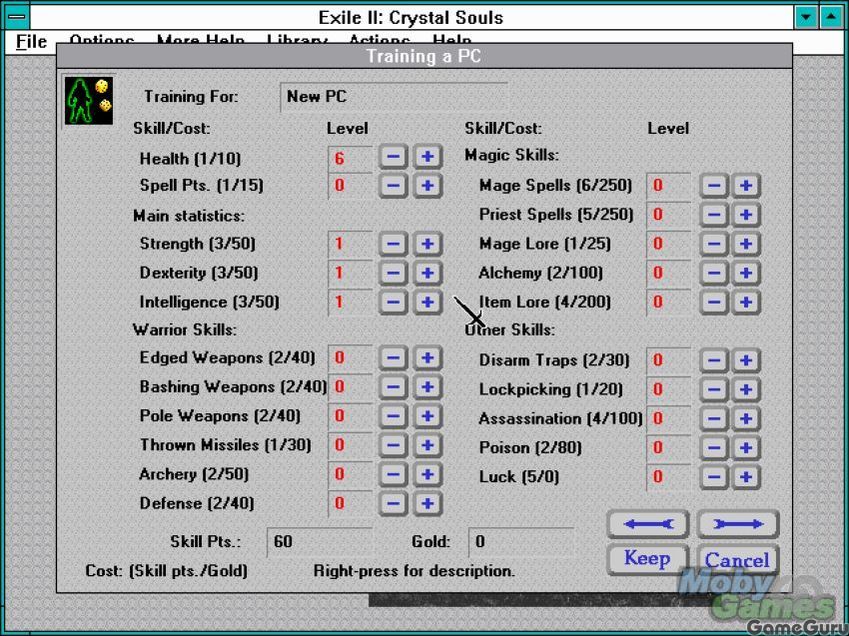The width and height of the screenshot is (849, 636).
Task: Add a level to Mage Spells
Action: tap(746, 186)
